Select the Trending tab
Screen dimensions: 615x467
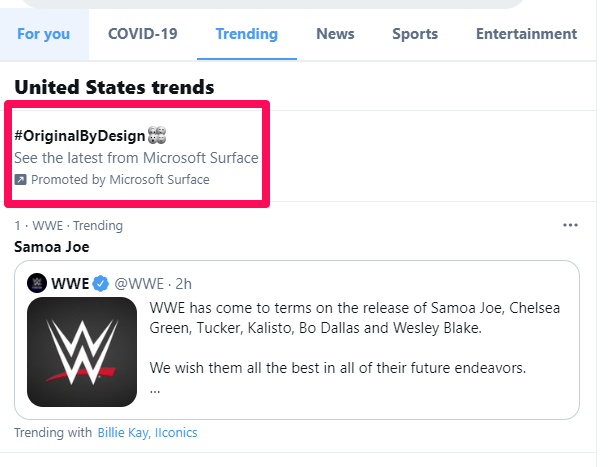247,34
